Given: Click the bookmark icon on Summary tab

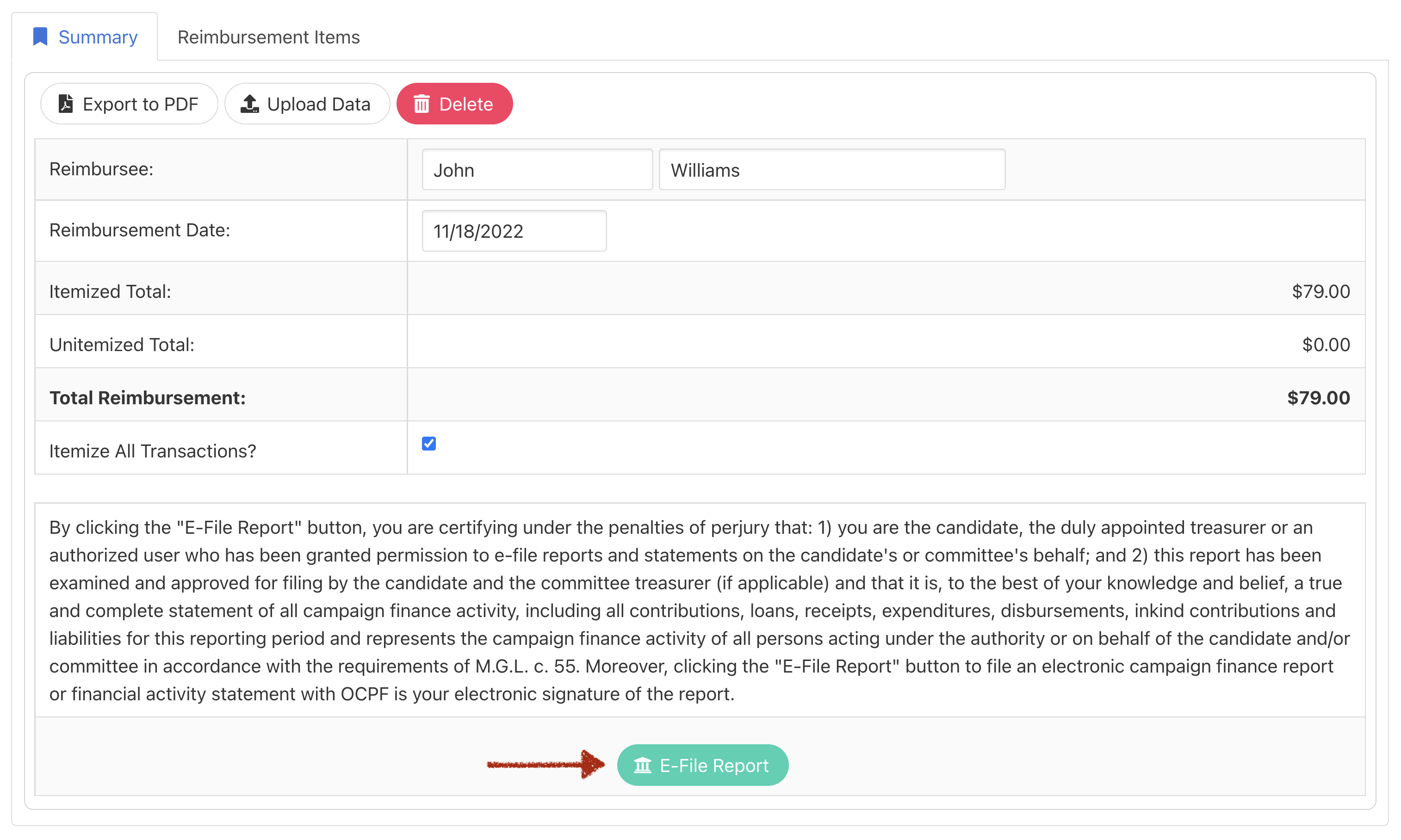Looking at the screenshot, I should 40,37.
